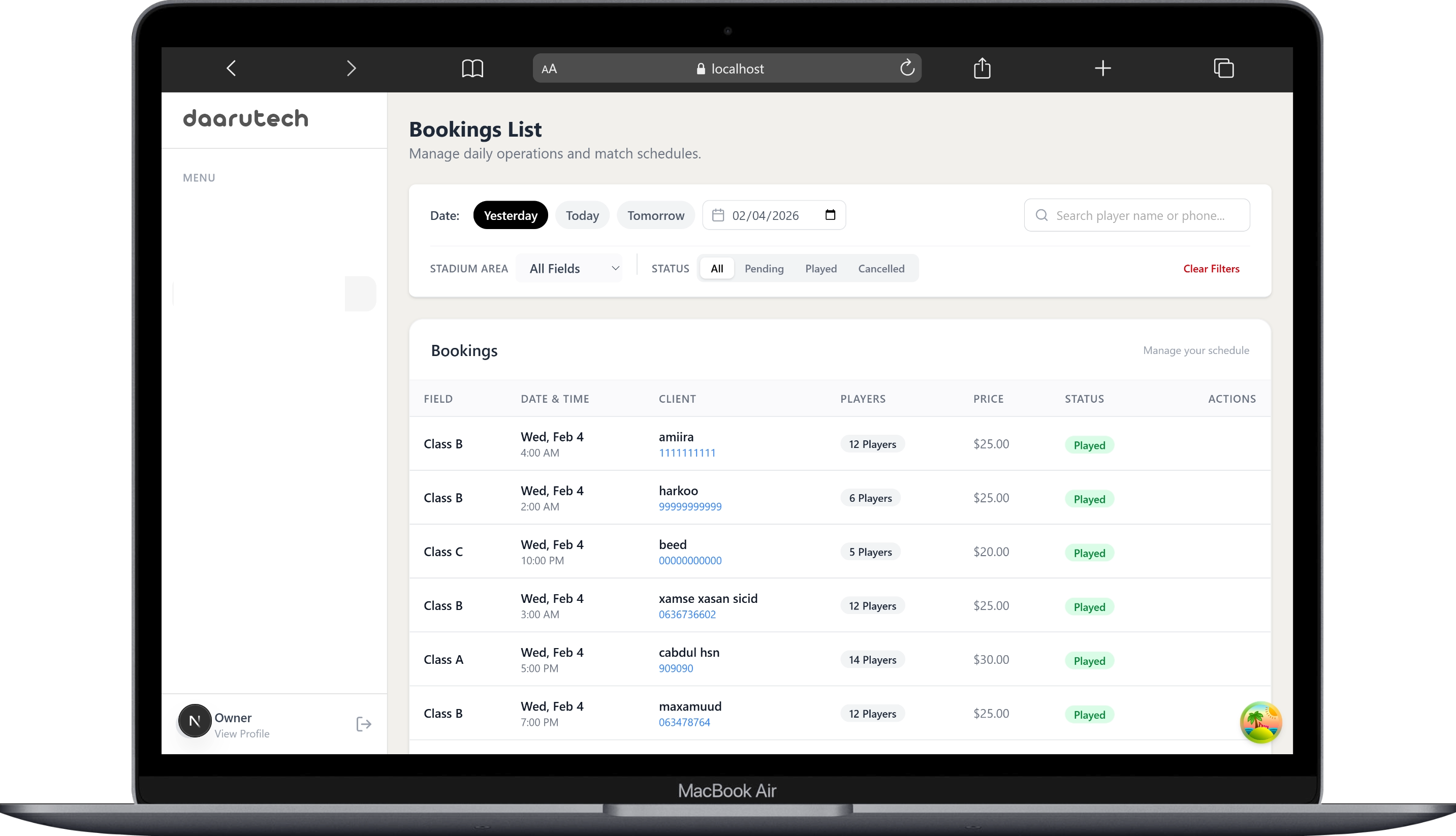This screenshot has height=836, width=1456.
Task: Reload the localhost page
Action: click(x=907, y=68)
